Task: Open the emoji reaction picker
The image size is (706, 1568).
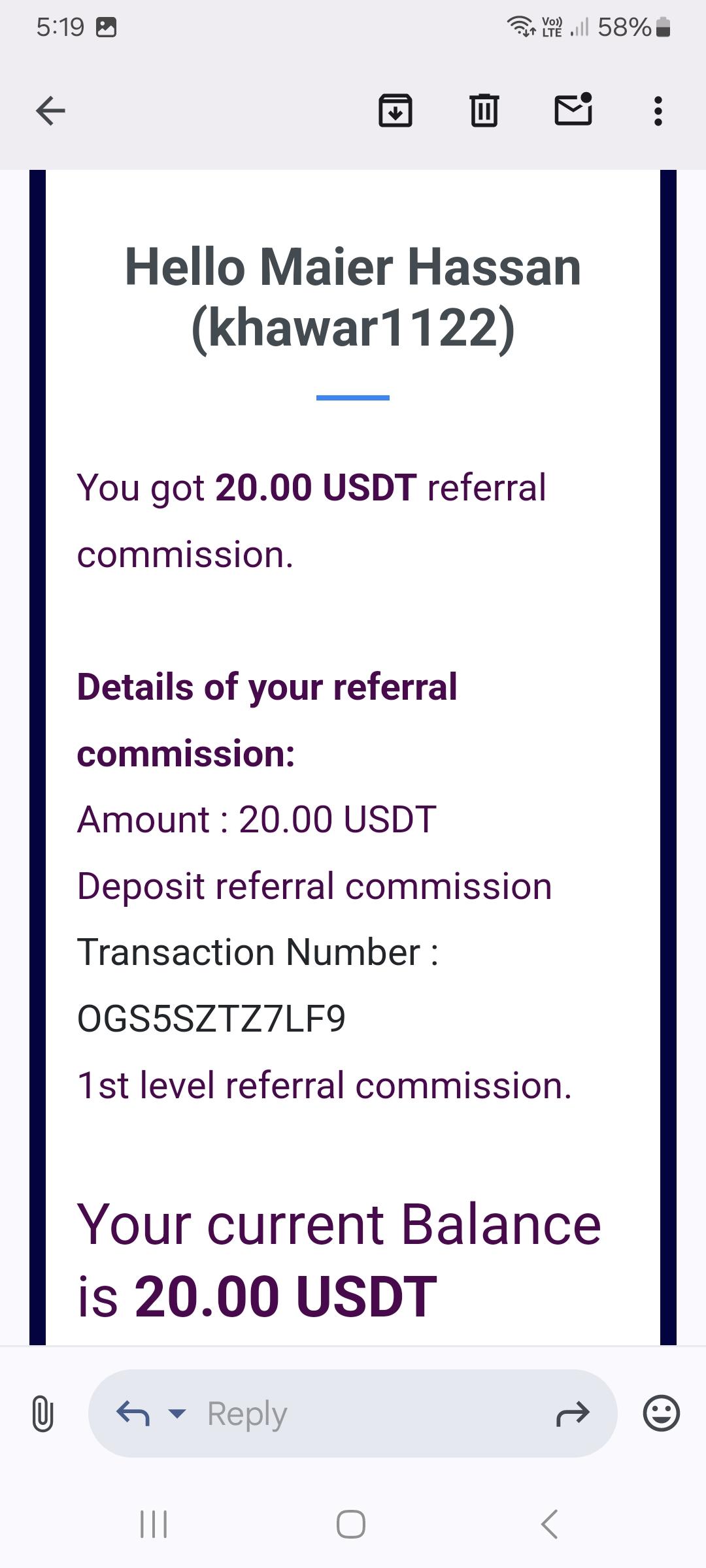Action: (661, 1414)
